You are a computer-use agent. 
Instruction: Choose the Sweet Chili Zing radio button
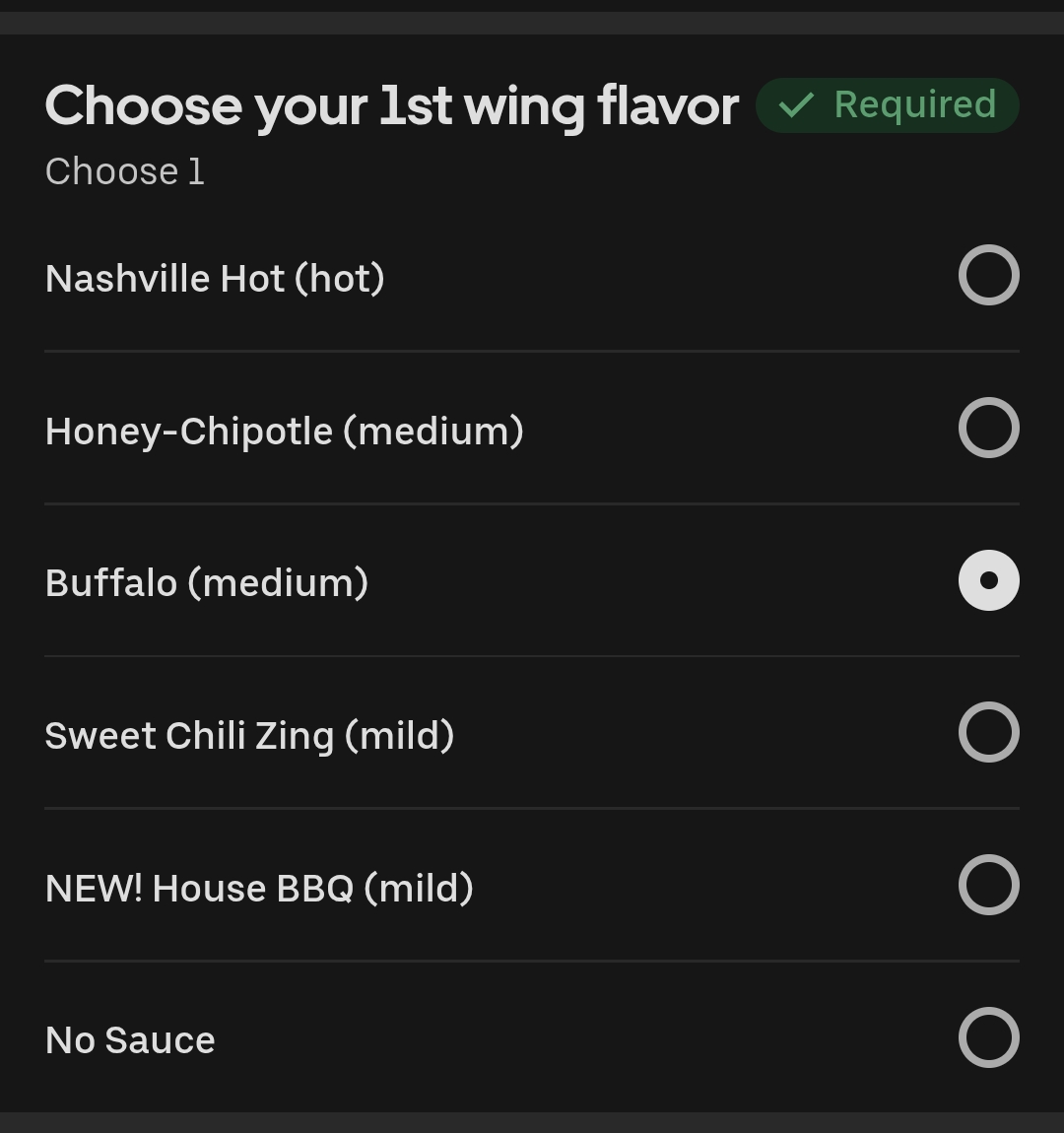click(988, 732)
